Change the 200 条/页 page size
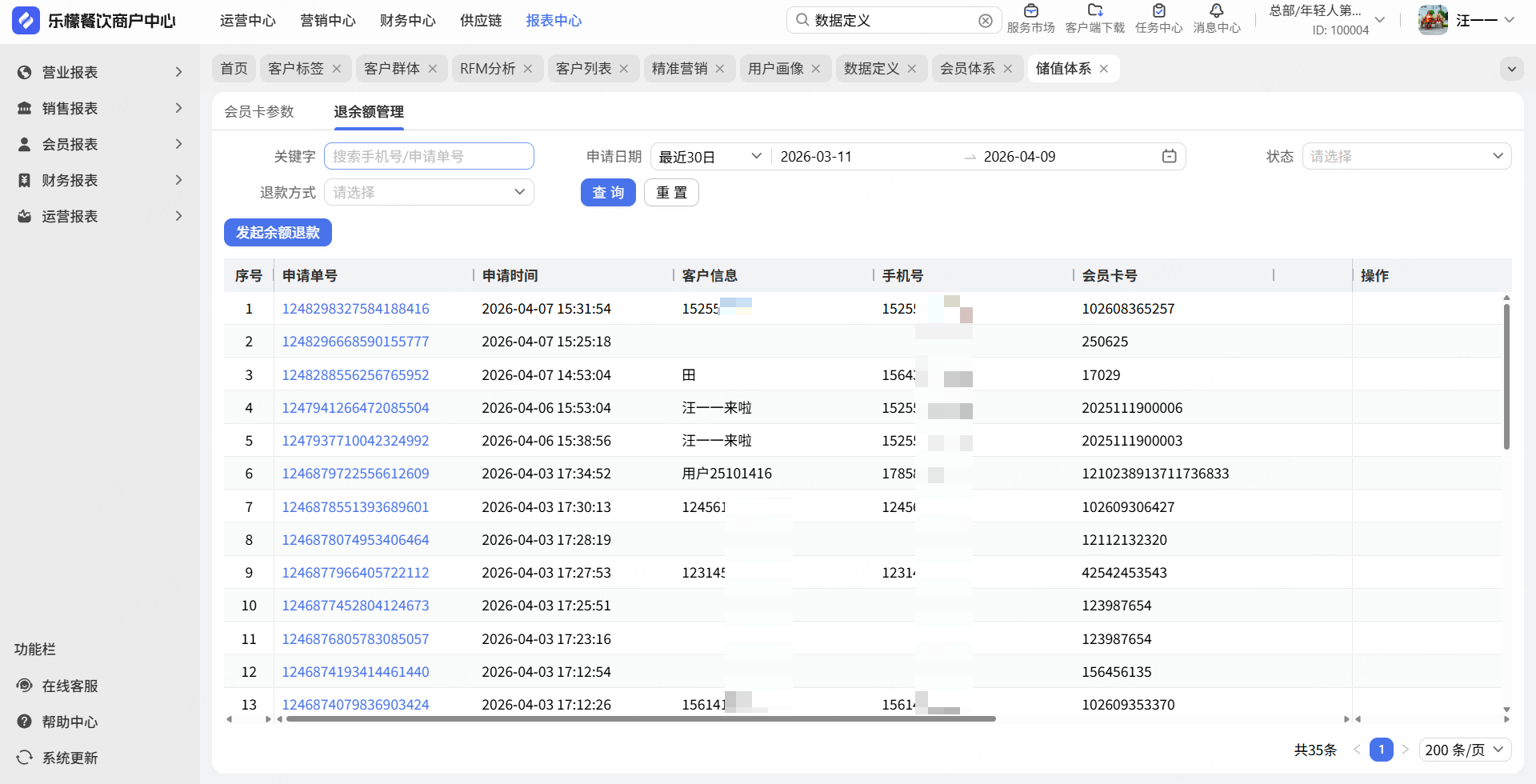This screenshot has height=784, width=1536. (1465, 750)
